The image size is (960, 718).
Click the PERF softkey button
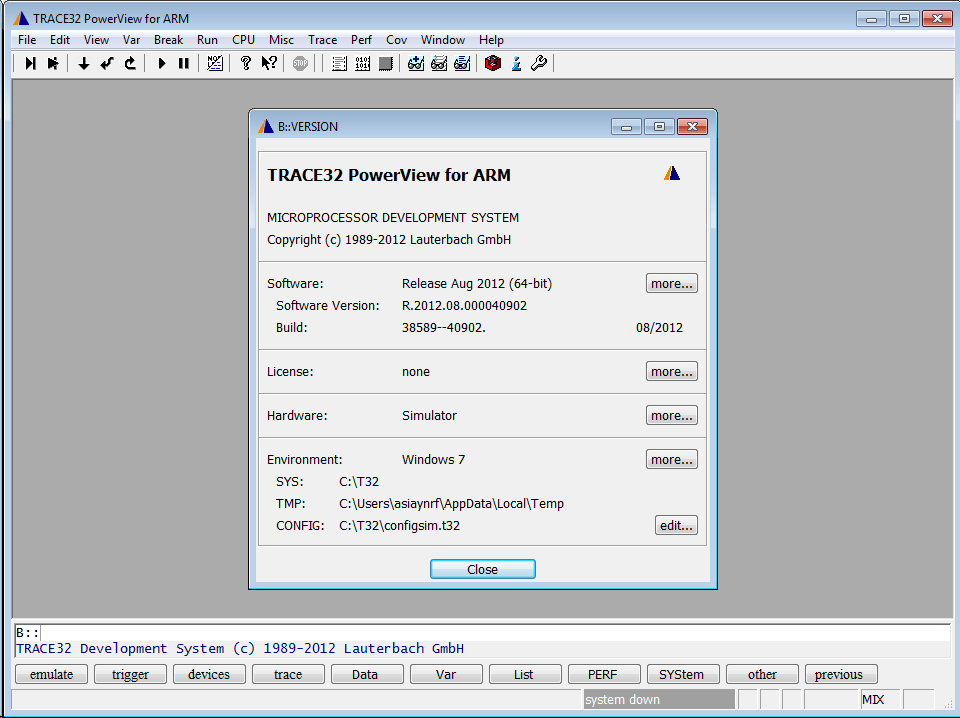pos(604,675)
